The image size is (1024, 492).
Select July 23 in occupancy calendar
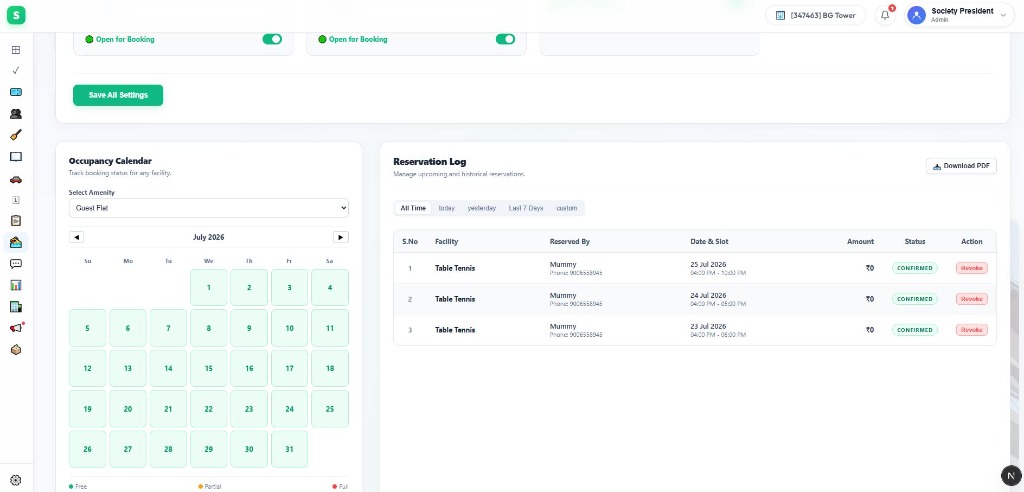click(x=249, y=409)
